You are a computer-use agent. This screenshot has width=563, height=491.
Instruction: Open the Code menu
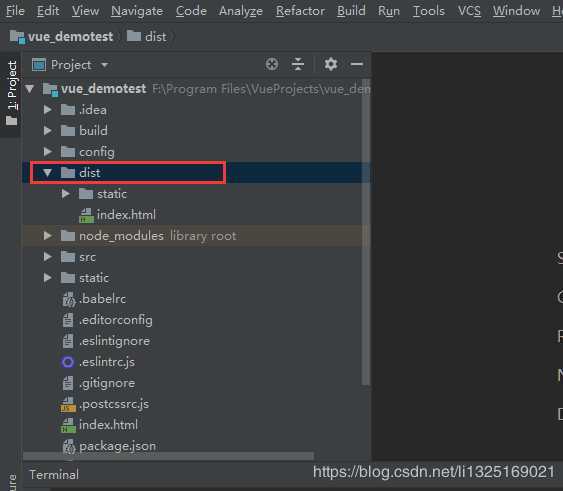click(191, 11)
